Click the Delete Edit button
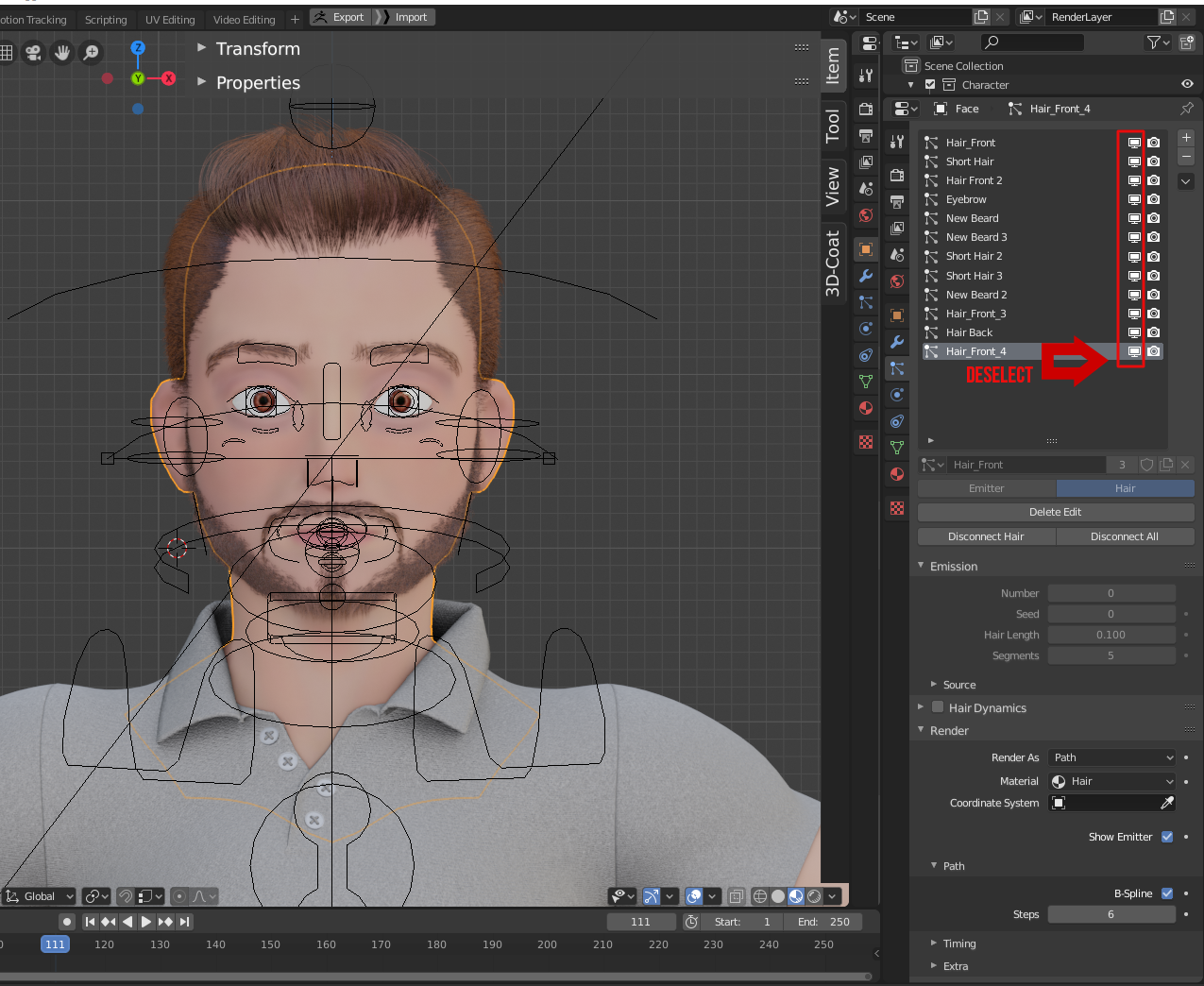 1055,512
